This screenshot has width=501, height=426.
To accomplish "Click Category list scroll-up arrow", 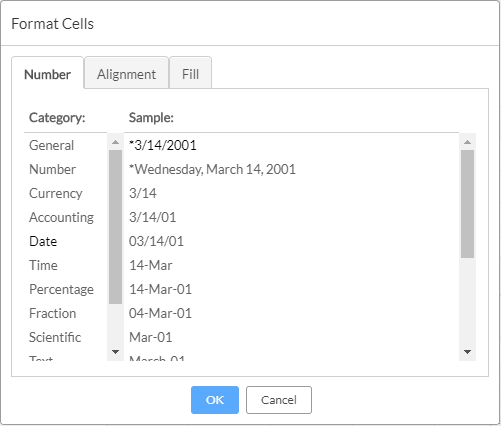I will pos(115,142).
